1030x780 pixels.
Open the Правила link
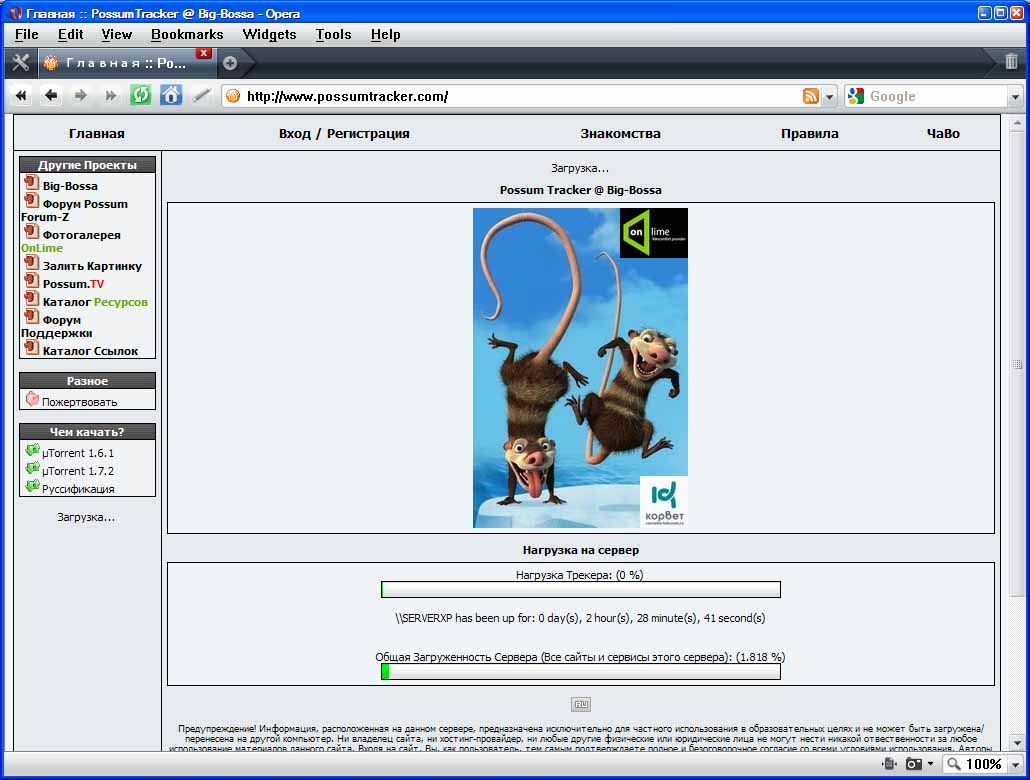[x=809, y=133]
